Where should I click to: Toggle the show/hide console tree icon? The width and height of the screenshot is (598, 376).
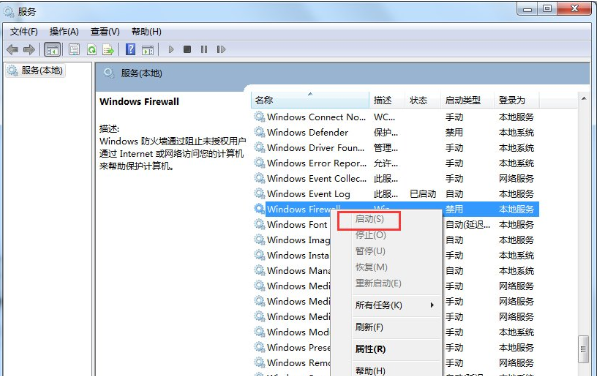(x=53, y=50)
